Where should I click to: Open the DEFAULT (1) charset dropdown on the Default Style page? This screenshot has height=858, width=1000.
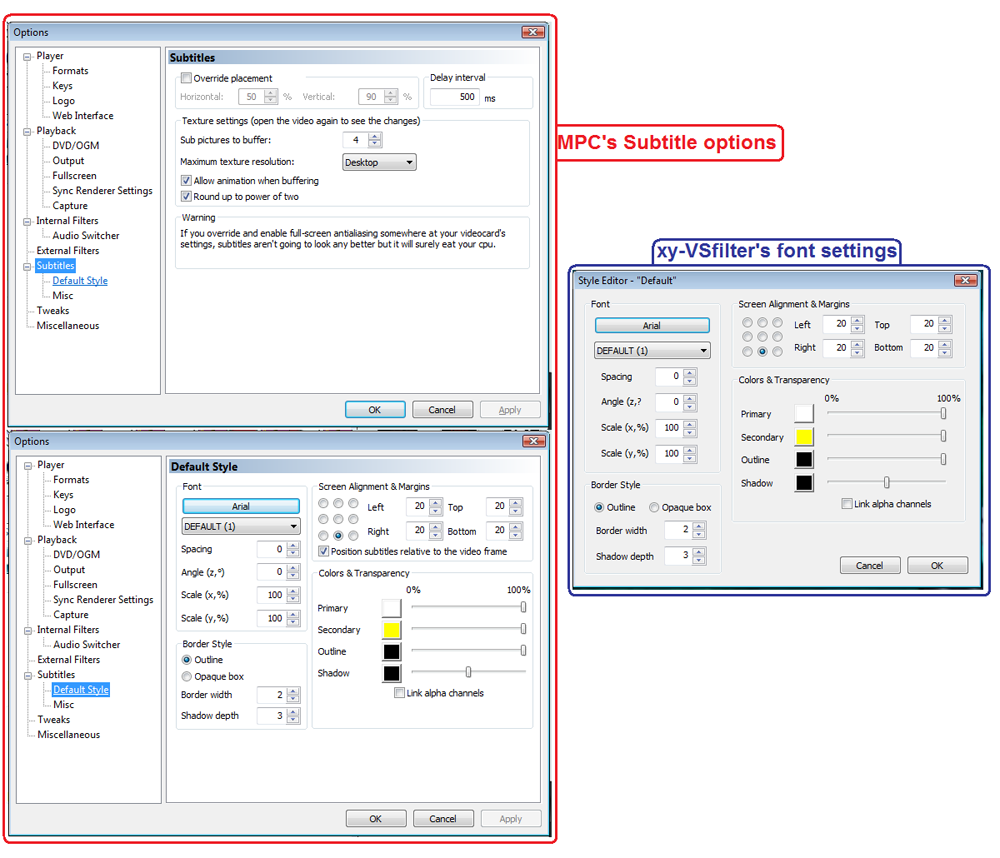[x=241, y=526]
